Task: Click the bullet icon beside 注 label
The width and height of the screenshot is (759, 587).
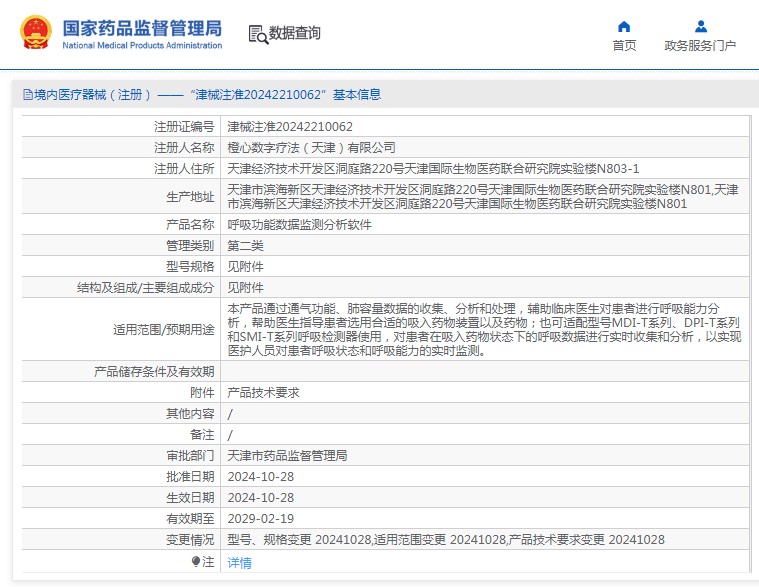Action: [196, 562]
